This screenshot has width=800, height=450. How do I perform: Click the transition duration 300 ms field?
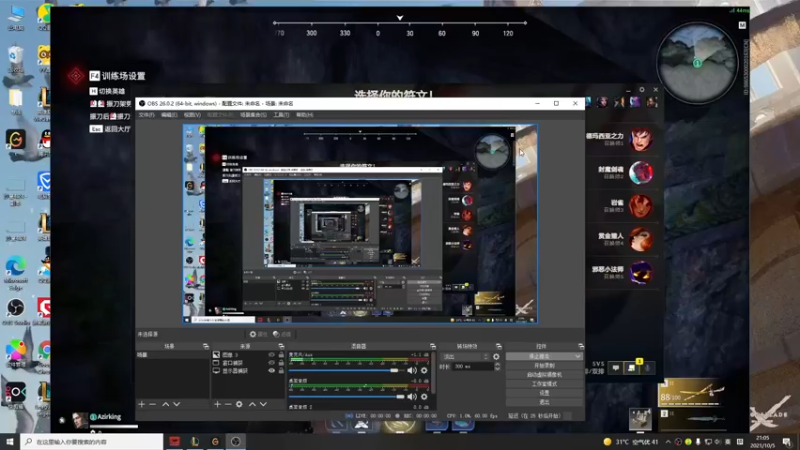472,366
